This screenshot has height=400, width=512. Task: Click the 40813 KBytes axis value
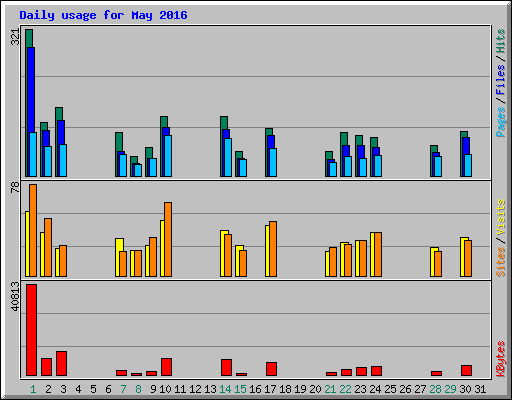coord(15,296)
